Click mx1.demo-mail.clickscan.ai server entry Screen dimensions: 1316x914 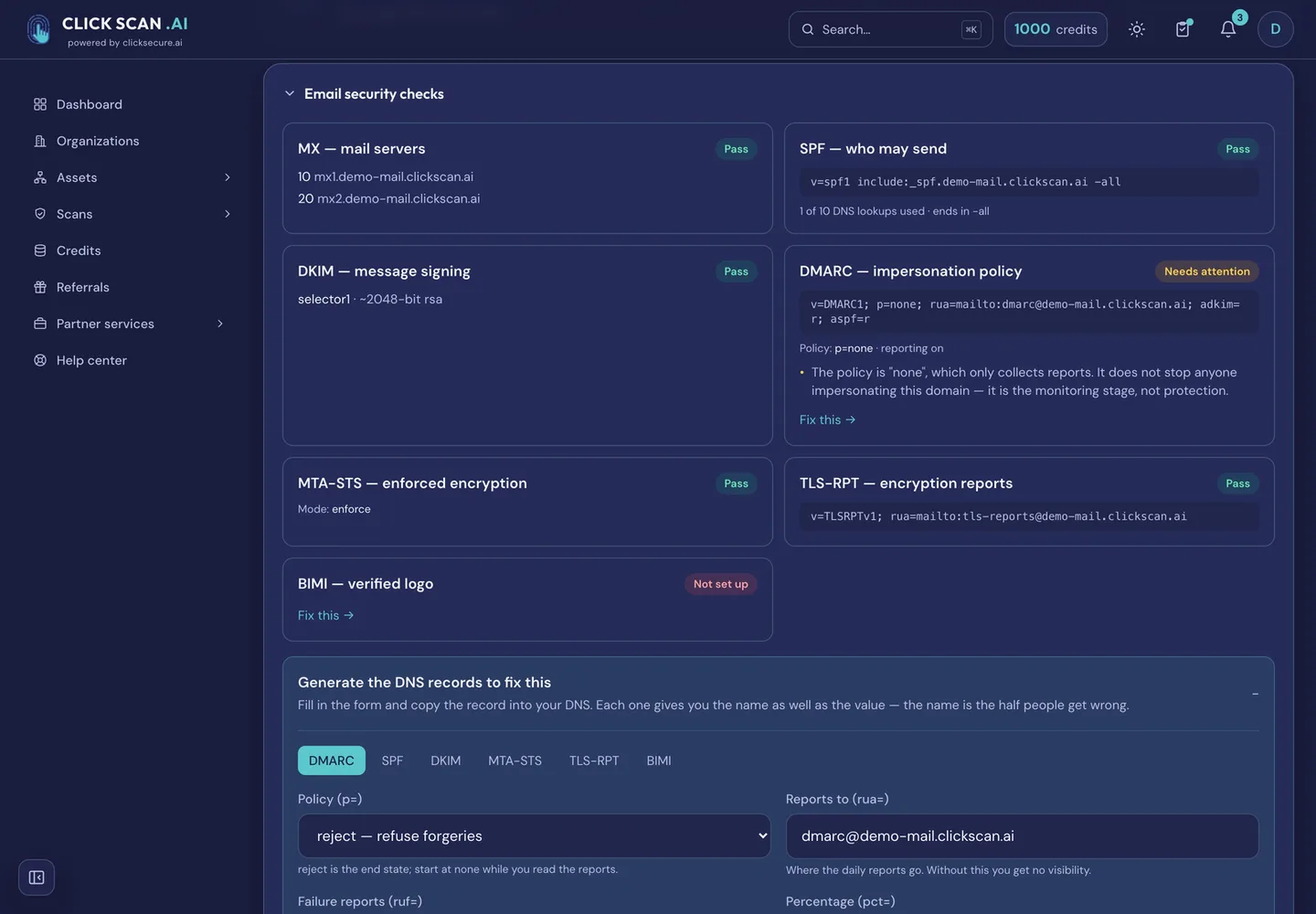[x=386, y=176]
